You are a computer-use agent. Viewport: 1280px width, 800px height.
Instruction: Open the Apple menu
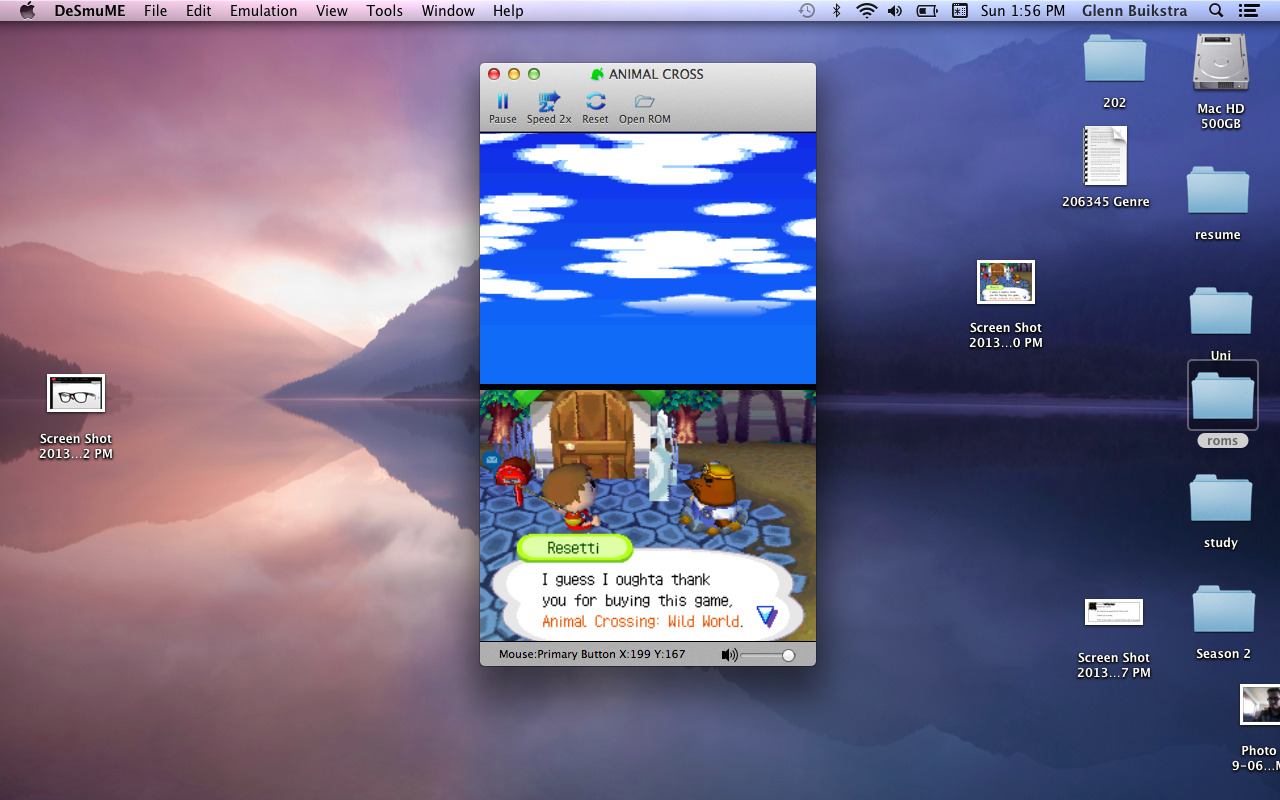[27, 11]
